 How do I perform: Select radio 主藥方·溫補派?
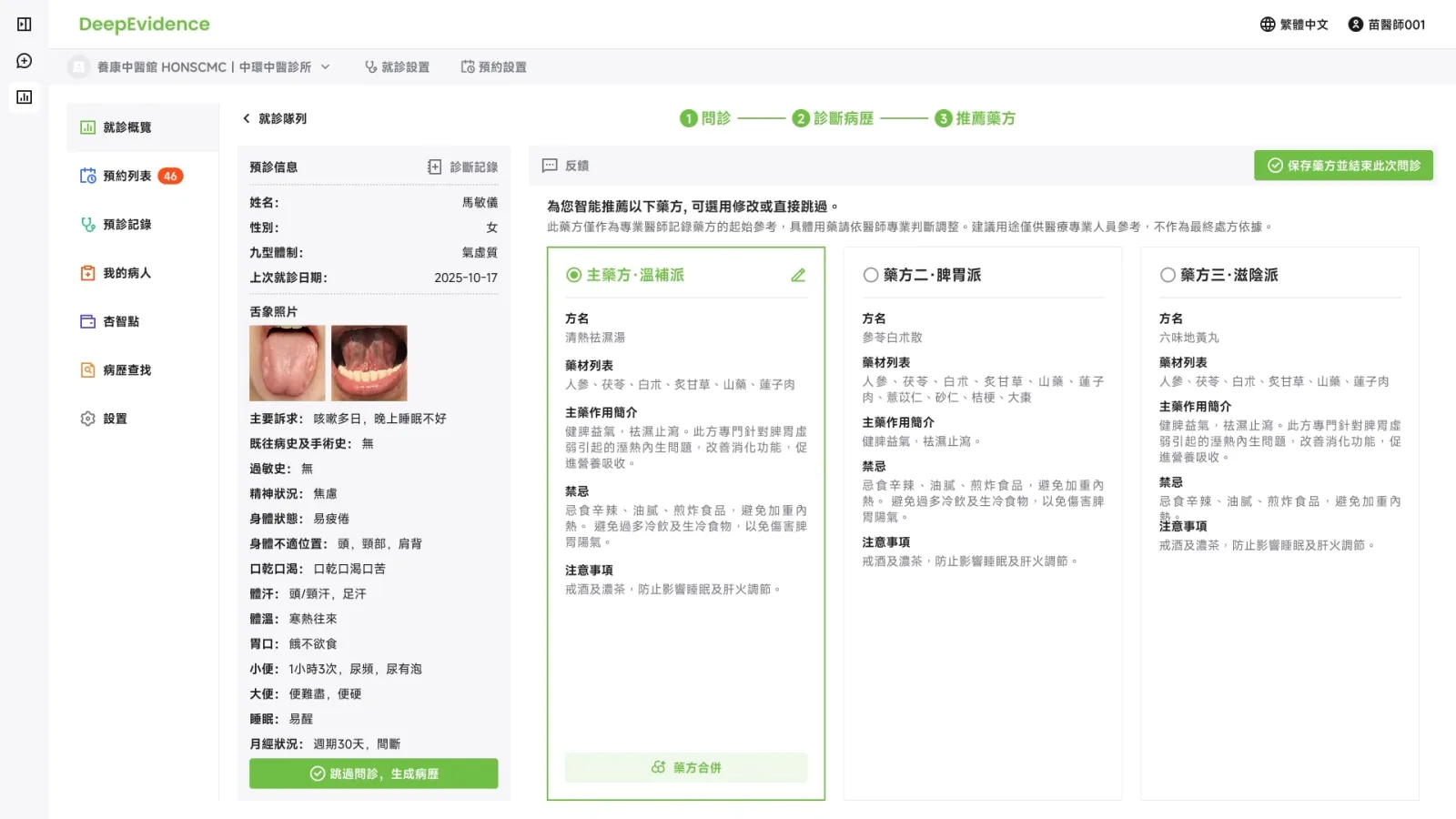(x=574, y=275)
